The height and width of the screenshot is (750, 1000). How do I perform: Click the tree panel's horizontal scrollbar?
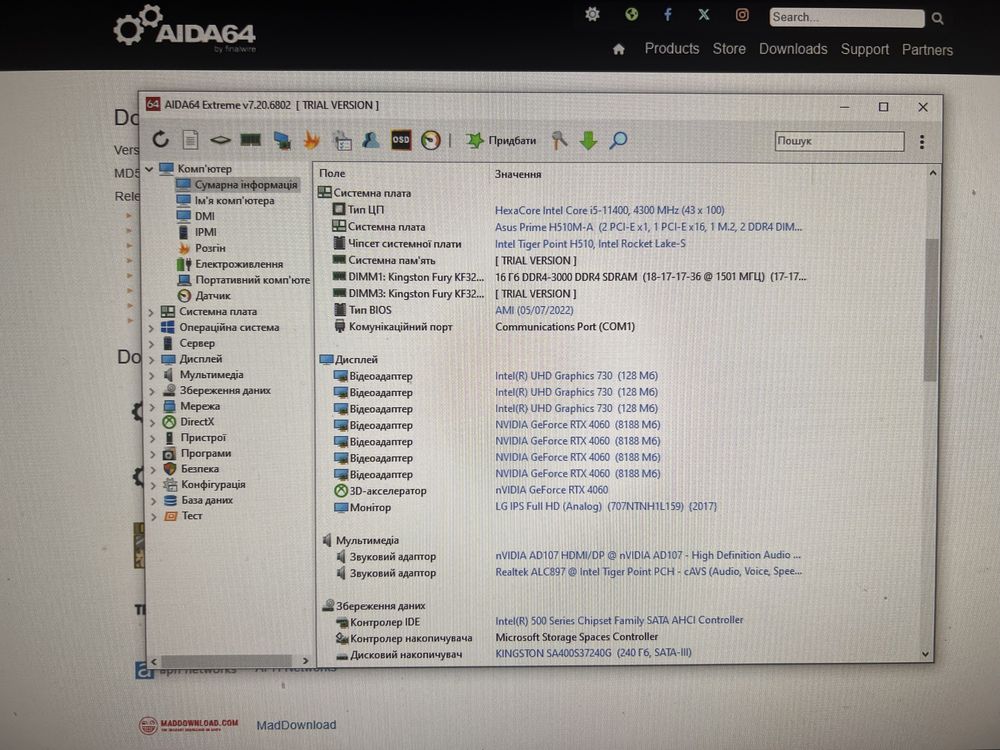(x=226, y=661)
